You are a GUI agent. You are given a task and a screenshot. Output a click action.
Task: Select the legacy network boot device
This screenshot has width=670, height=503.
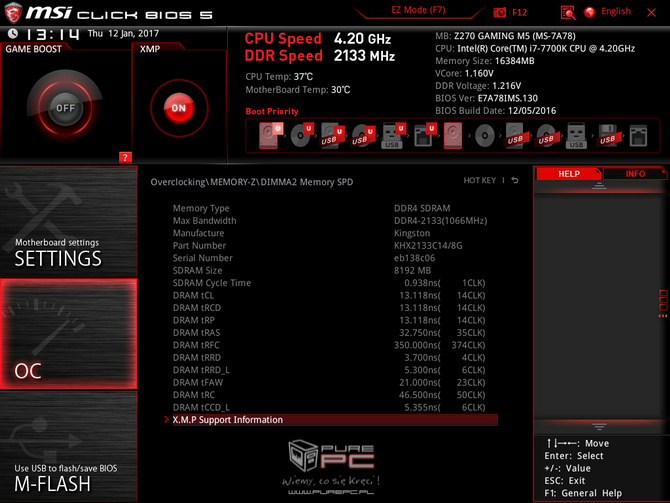[x=638, y=136]
